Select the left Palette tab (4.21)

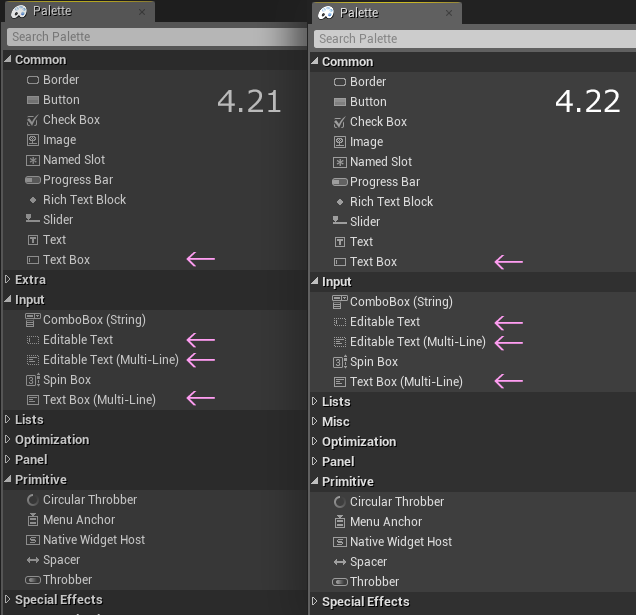pos(80,12)
